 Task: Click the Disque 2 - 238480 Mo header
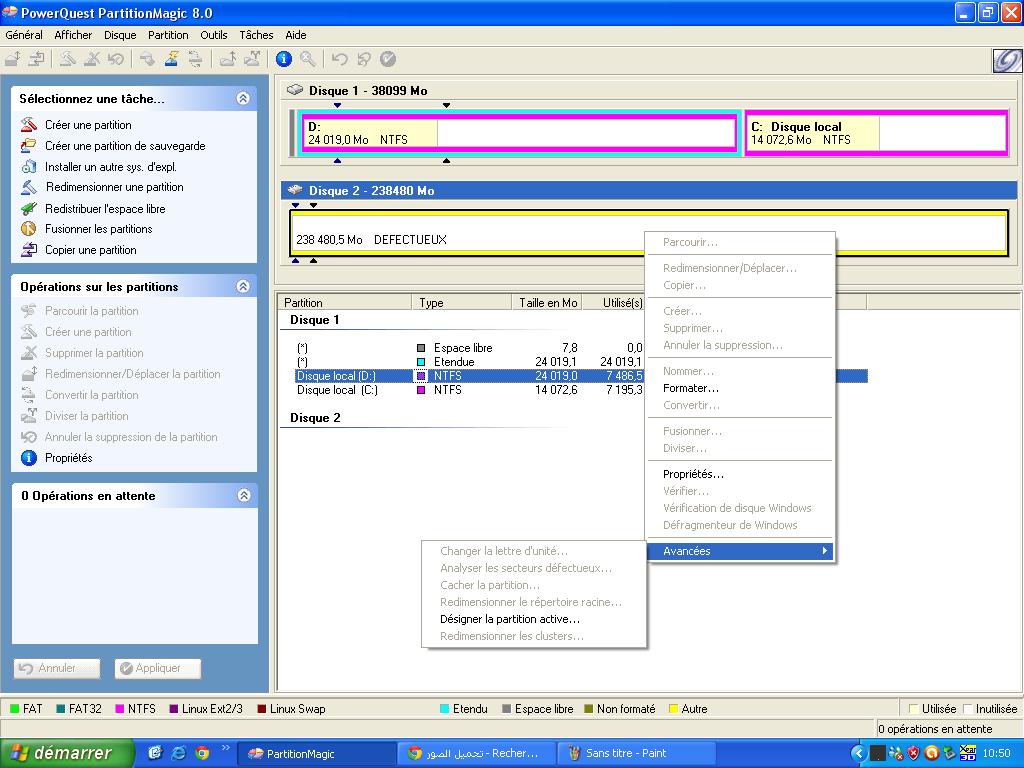click(648, 191)
